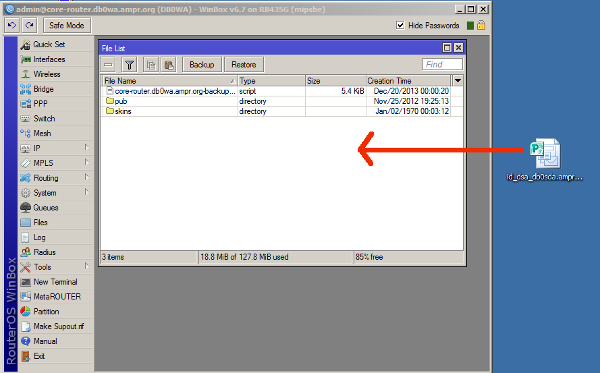Click the filter funnel icon in File List

point(129,65)
